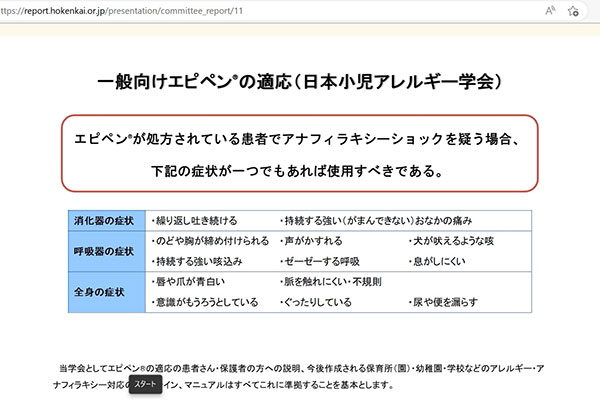This screenshot has height=400, width=600.
Task: Click the 犬が吠えるような咳 symptom entry
Action: click(452, 241)
